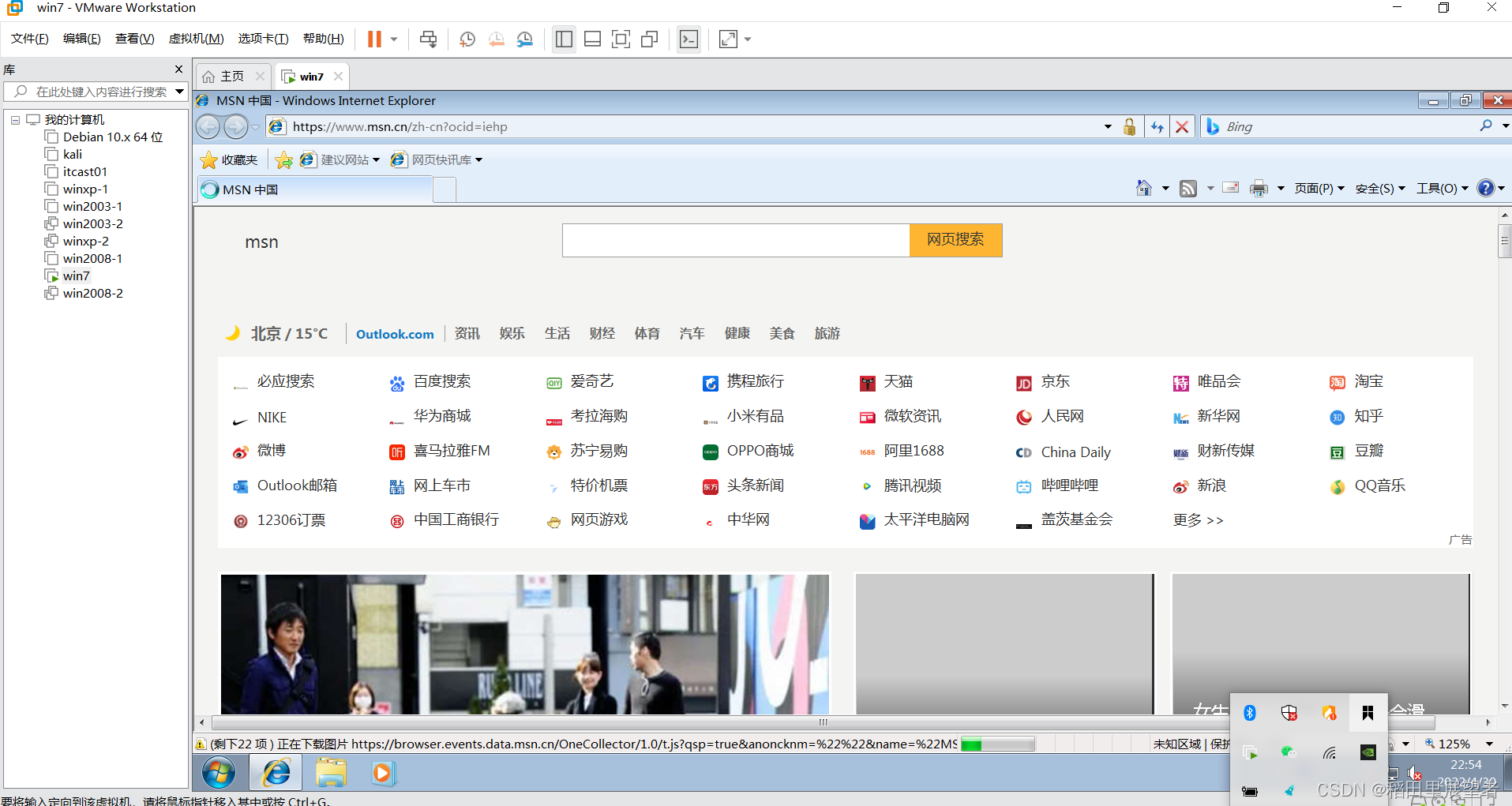This screenshot has height=806, width=1512.
Task: Click the IE help question mark icon
Action: click(1486, 188)
